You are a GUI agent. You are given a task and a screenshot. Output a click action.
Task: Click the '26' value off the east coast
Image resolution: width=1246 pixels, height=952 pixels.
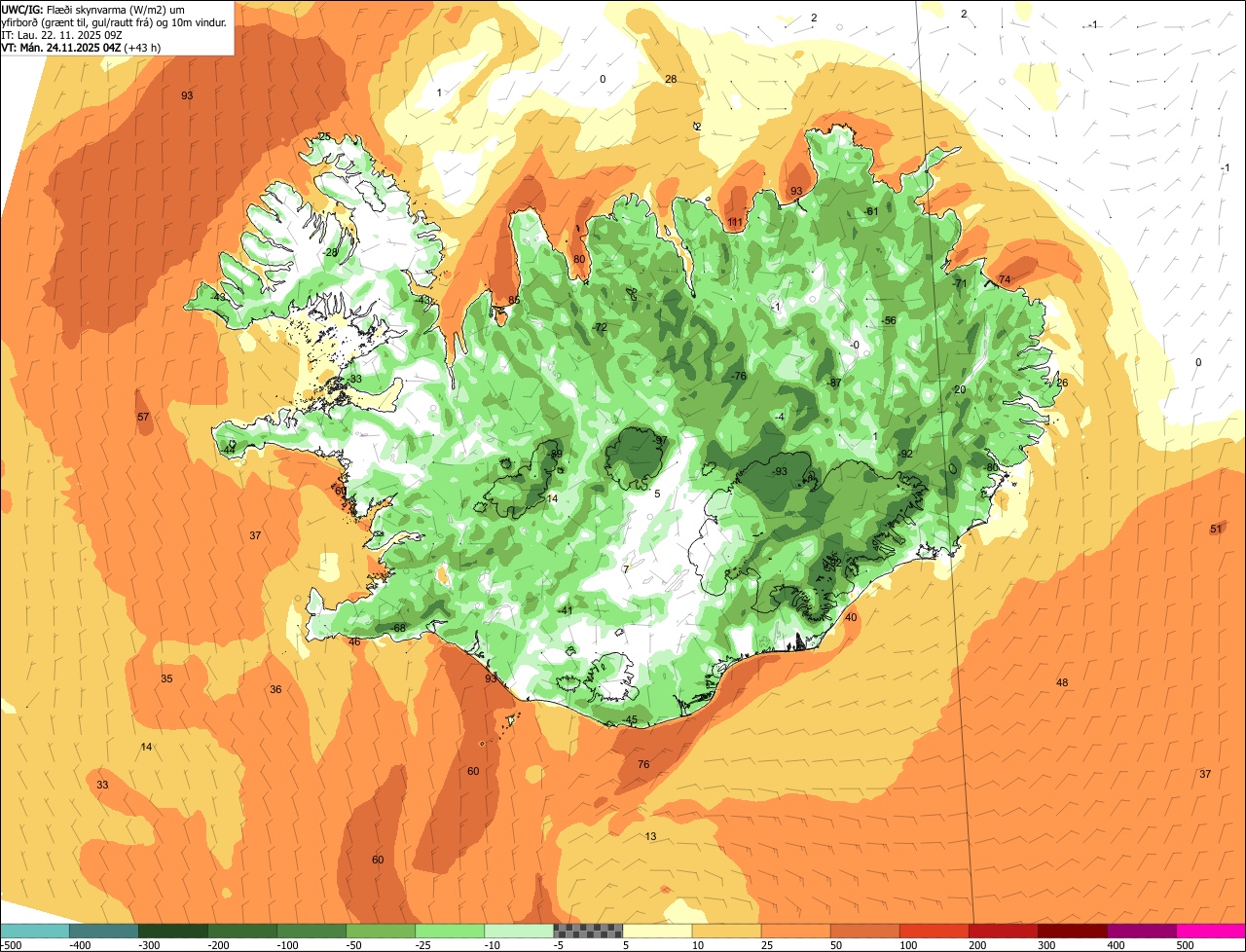(1062, 383)
